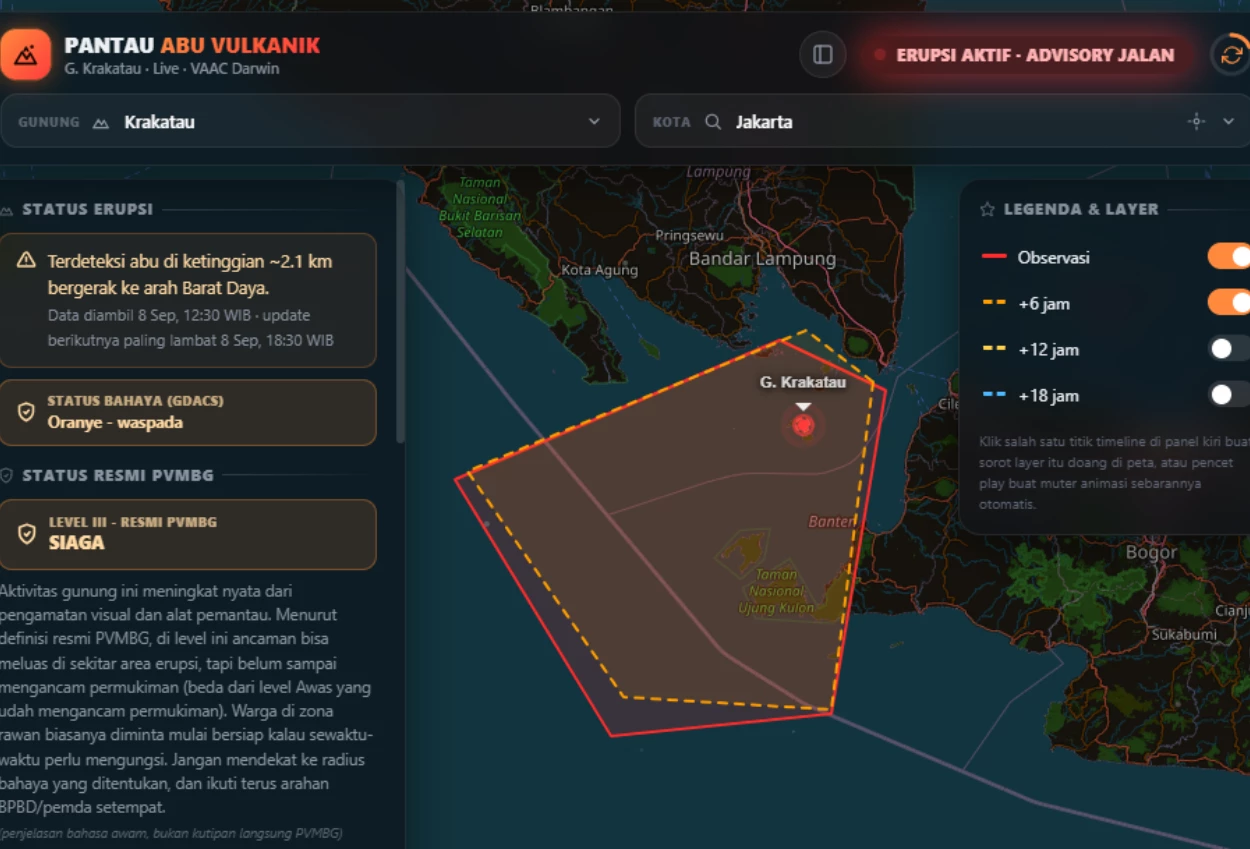
Task: Click the shield icon beside Status Resmi PVMBG
Action: pyautogui.click(x=6, y=476)
